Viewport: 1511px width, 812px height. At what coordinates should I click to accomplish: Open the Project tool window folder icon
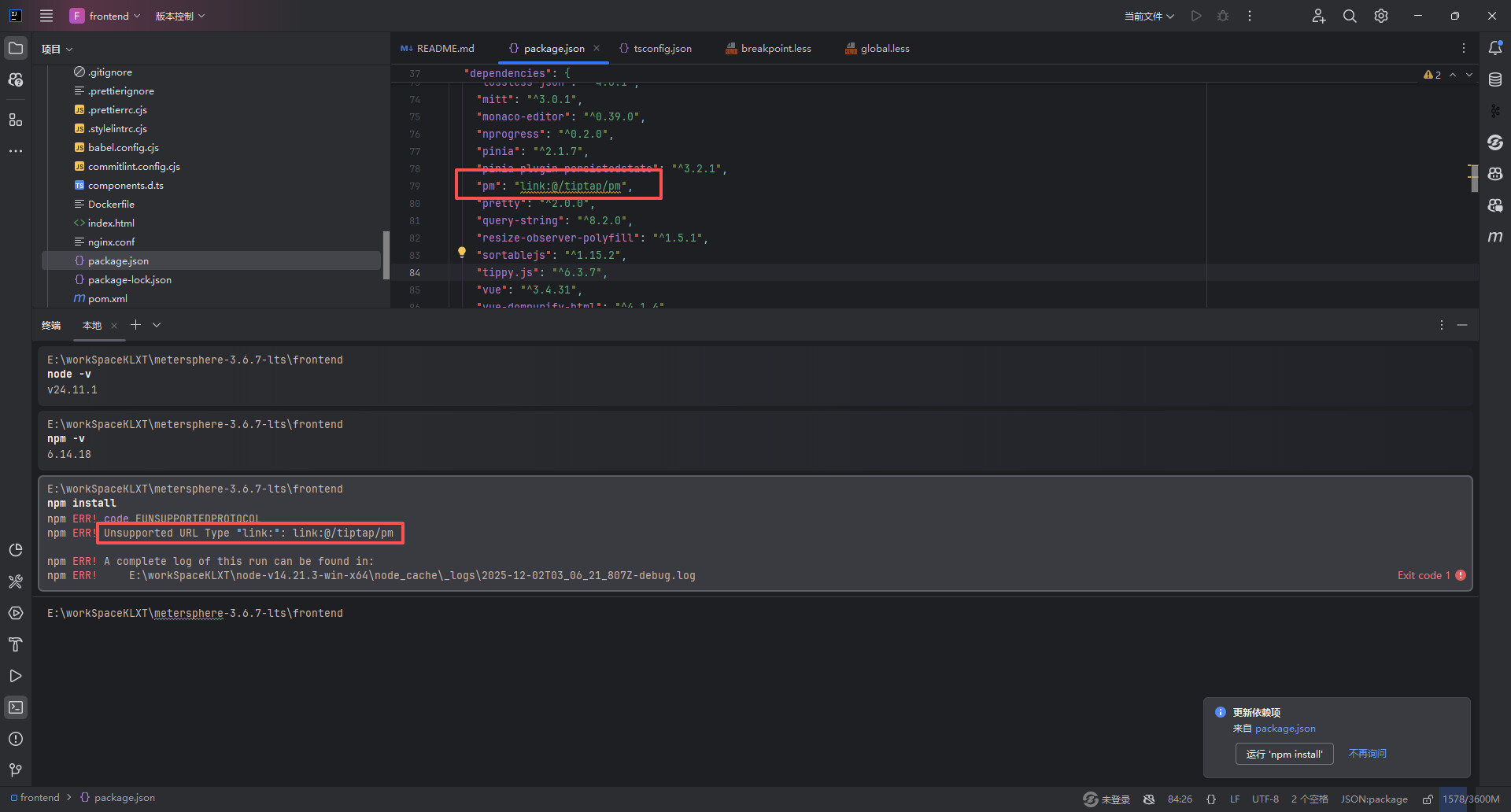tap(16, 48)
